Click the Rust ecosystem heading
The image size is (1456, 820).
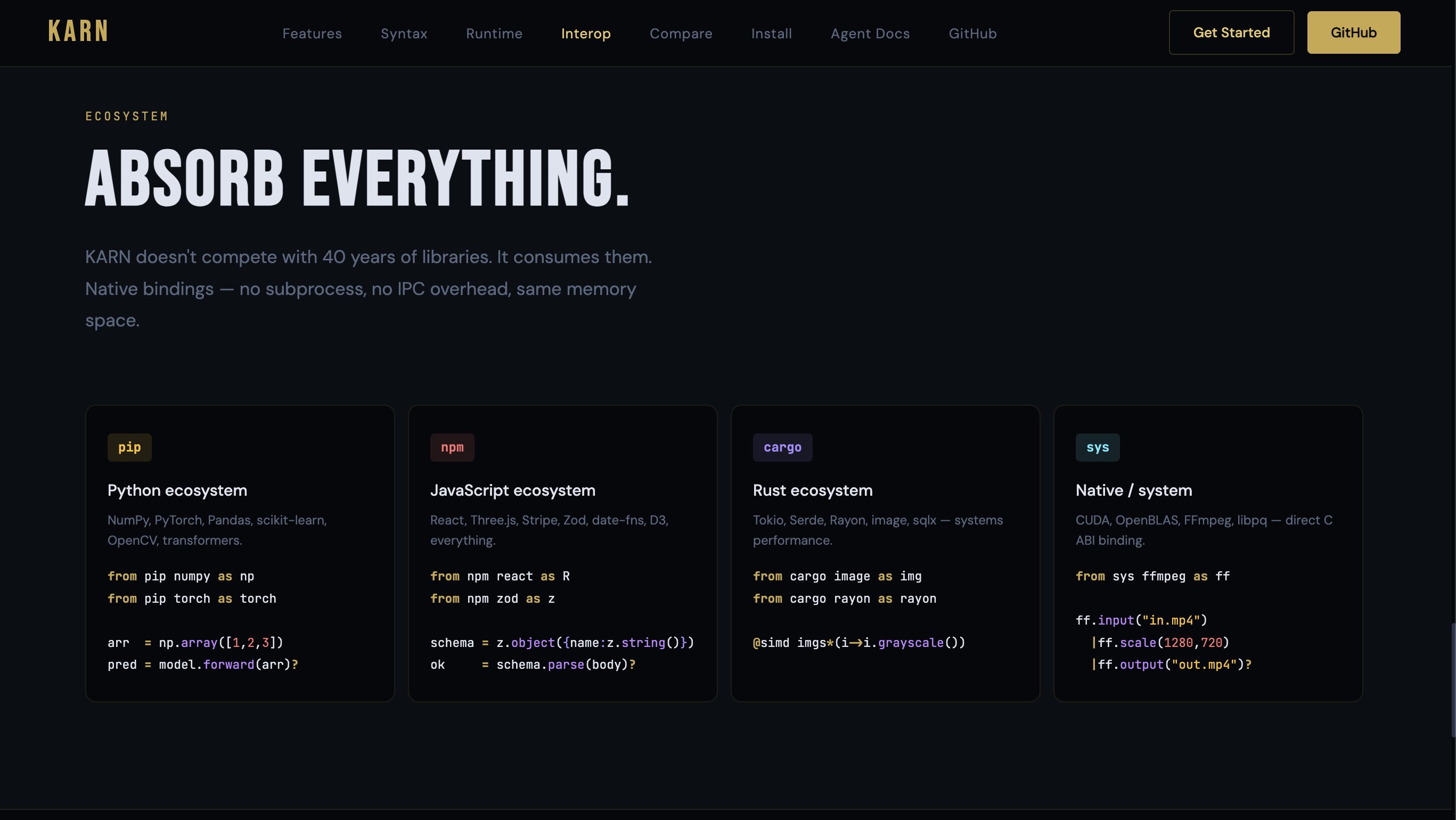click(x=812, y=490)
